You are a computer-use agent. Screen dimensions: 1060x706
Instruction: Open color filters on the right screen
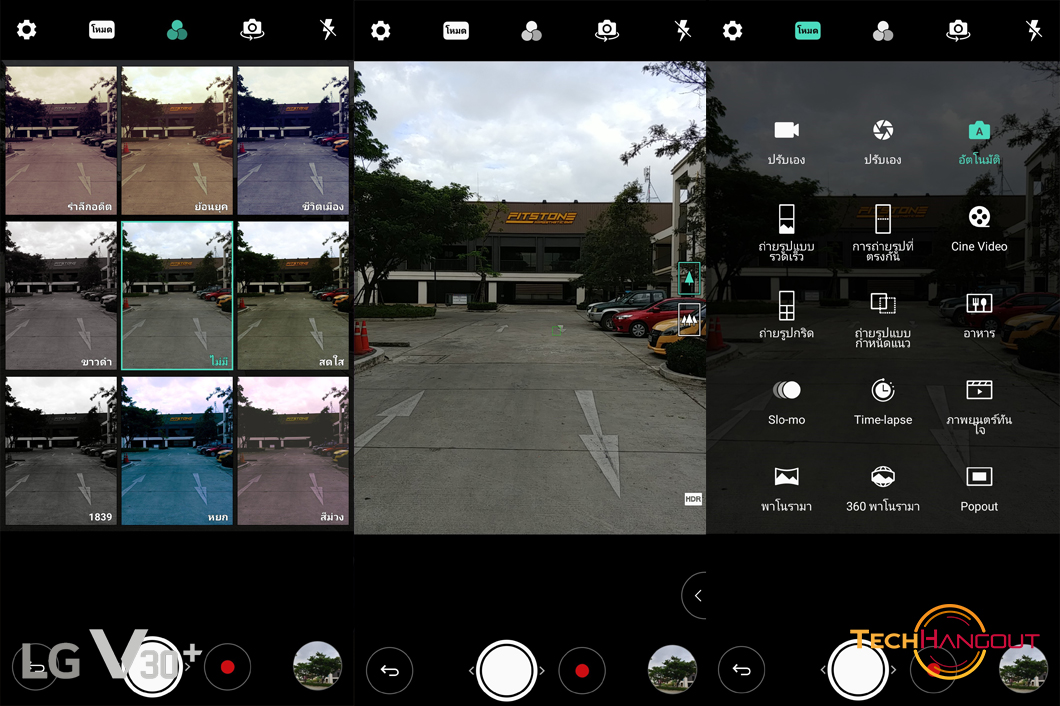[883, 31]
